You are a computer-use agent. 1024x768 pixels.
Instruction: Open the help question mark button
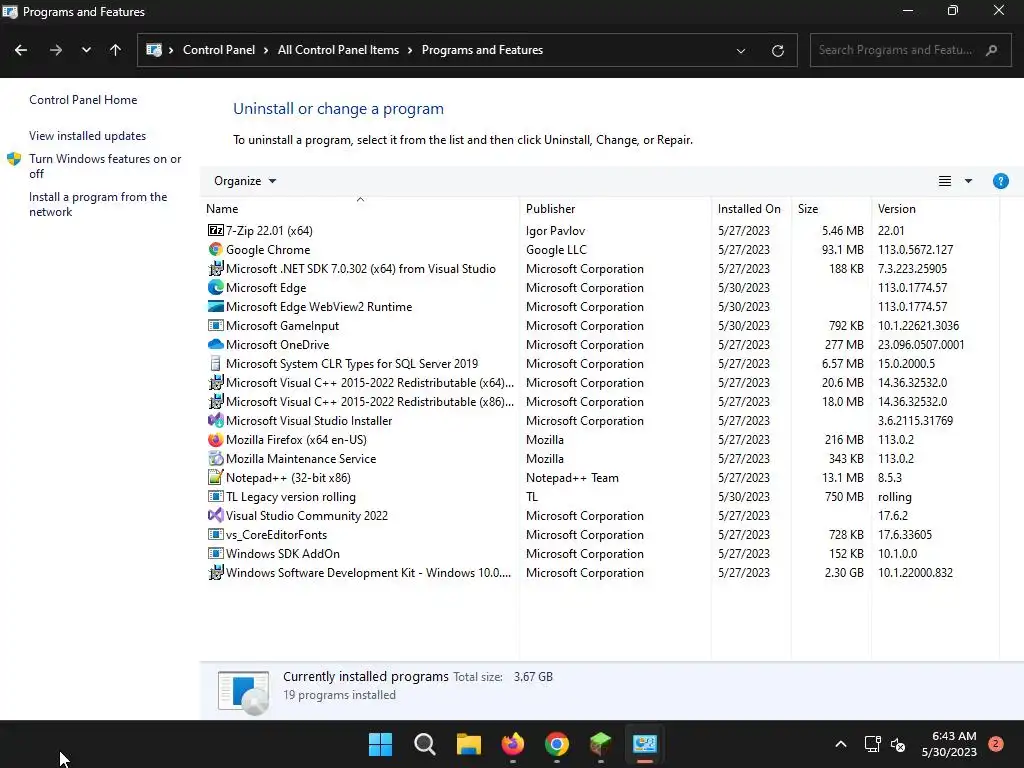[1000, 181]
